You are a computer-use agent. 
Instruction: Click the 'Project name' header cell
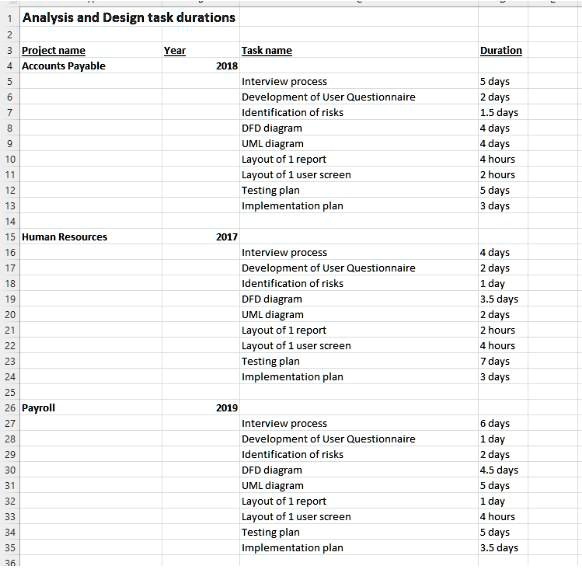(x=91, y=50)
